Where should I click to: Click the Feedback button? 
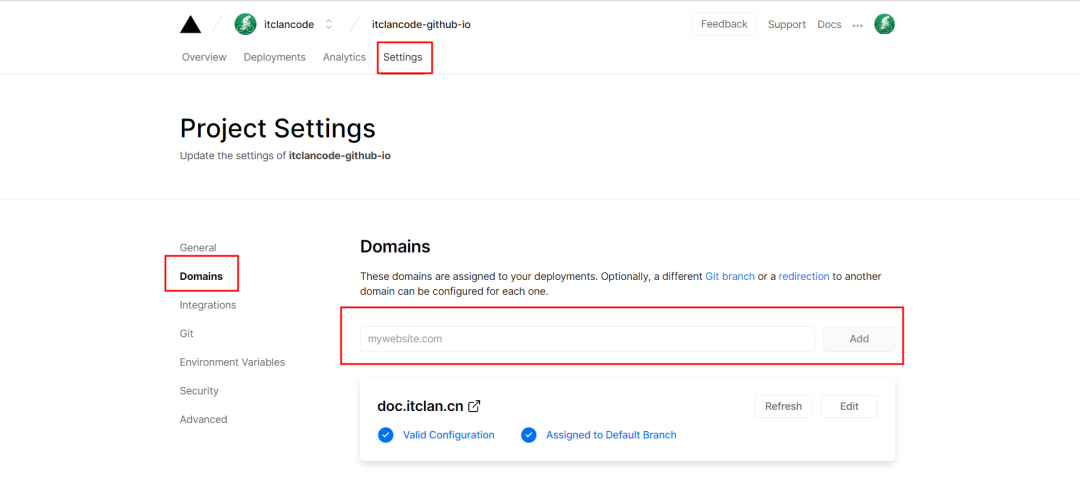pos(724,24)
